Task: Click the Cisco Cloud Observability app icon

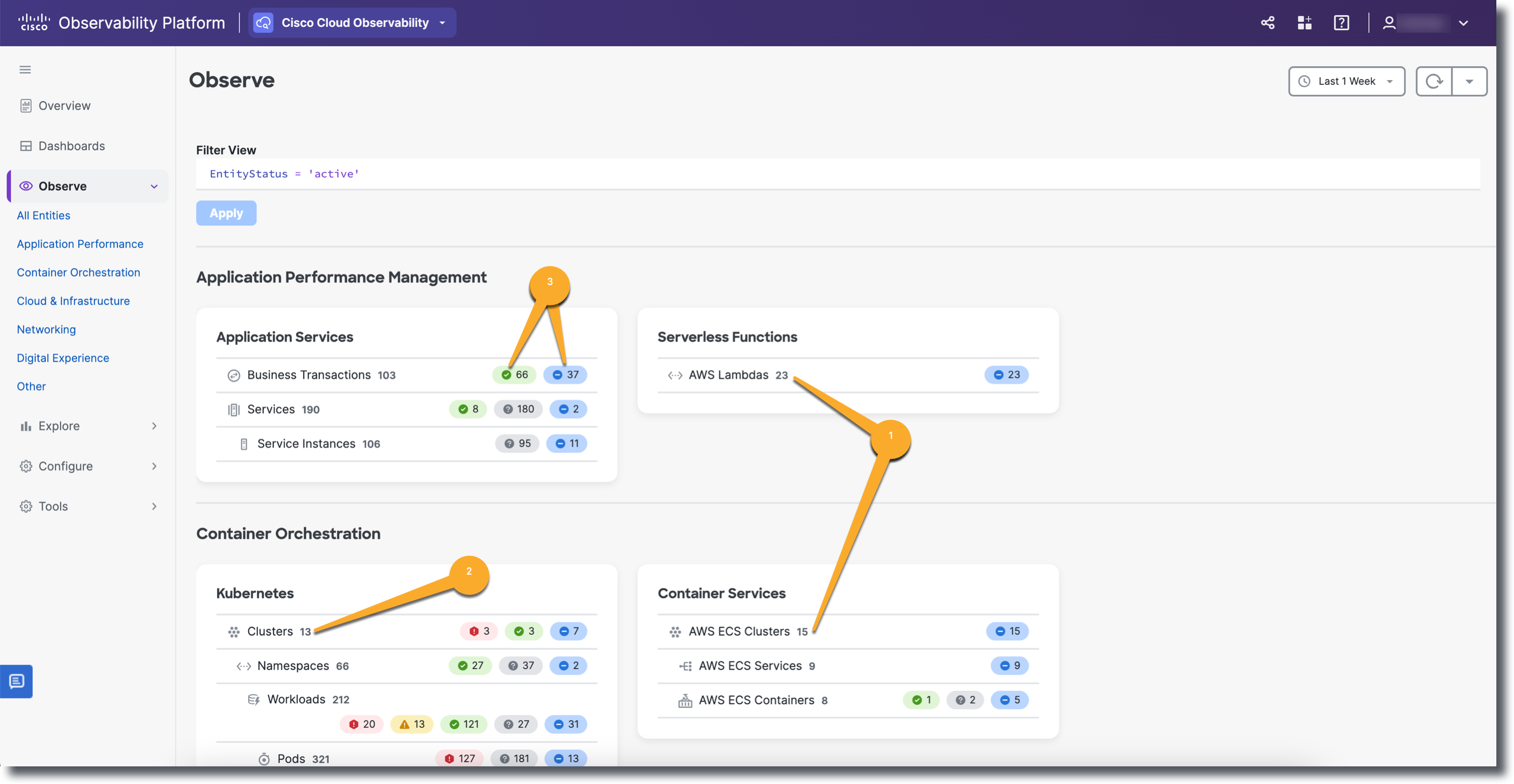Action: 263,23
